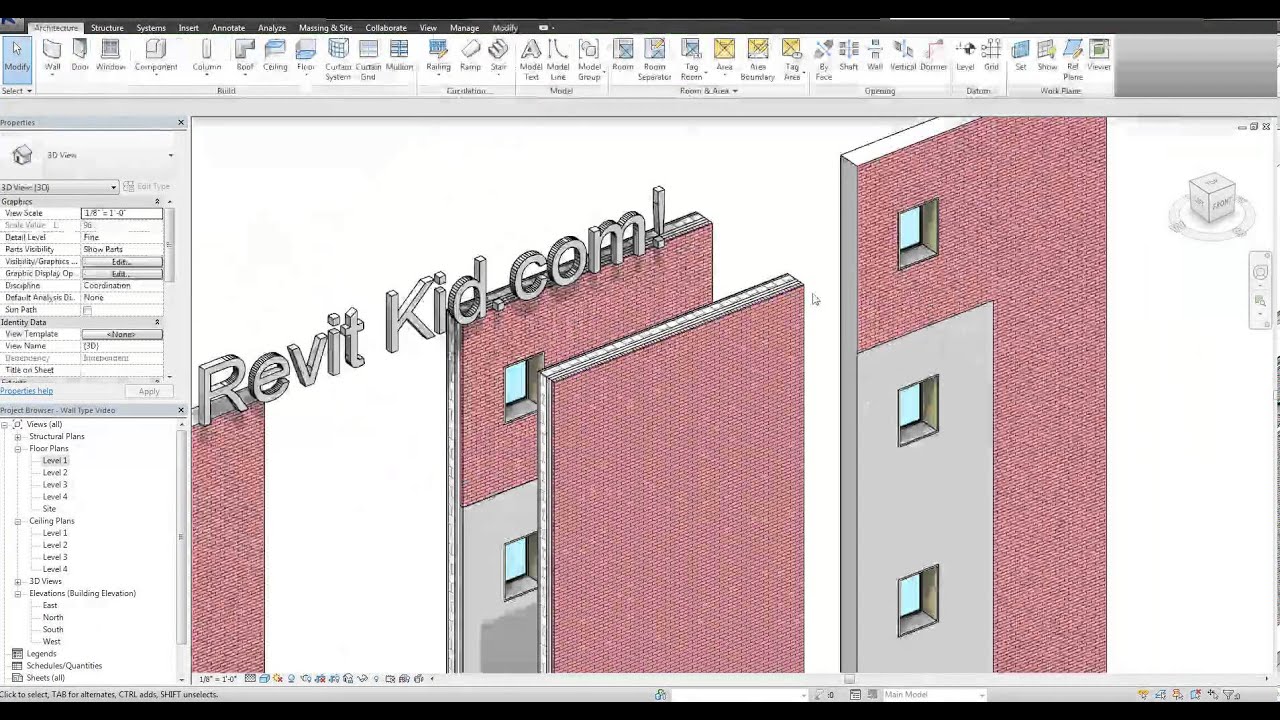Select the East elevation in browser

tap(50, 605)
